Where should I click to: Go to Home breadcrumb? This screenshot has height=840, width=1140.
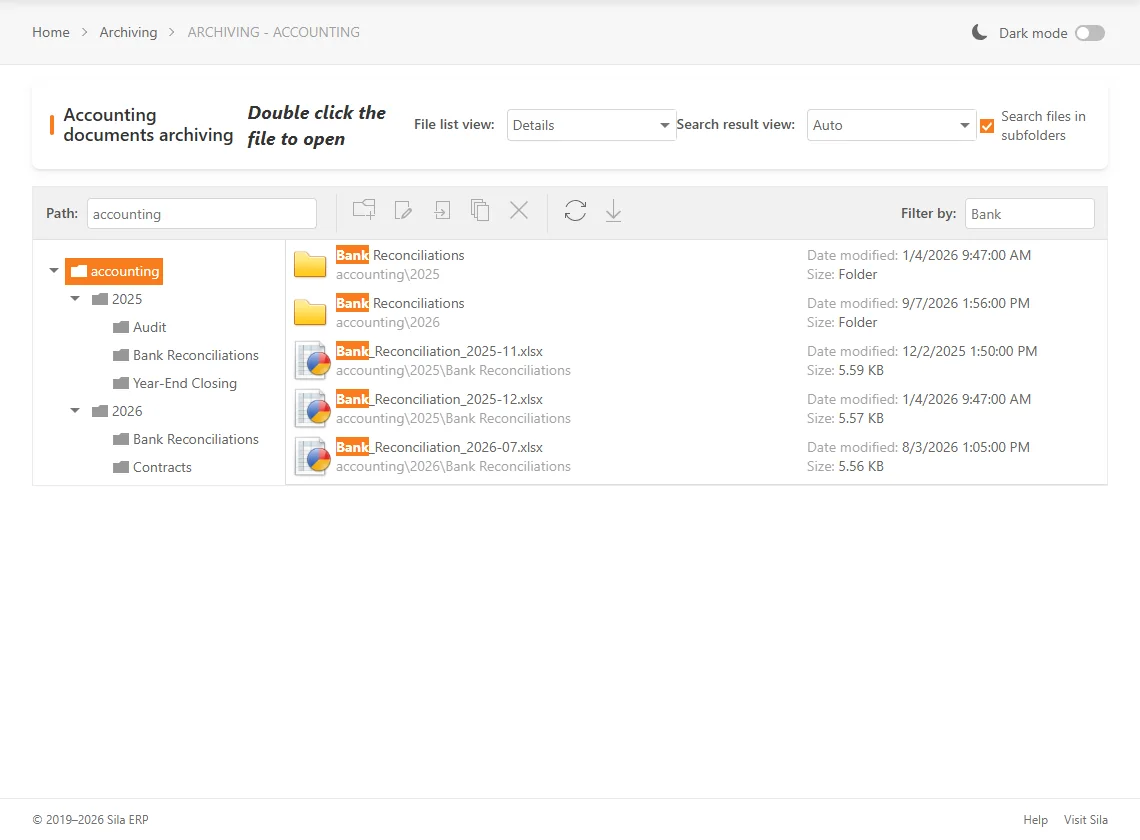[51, 32]
